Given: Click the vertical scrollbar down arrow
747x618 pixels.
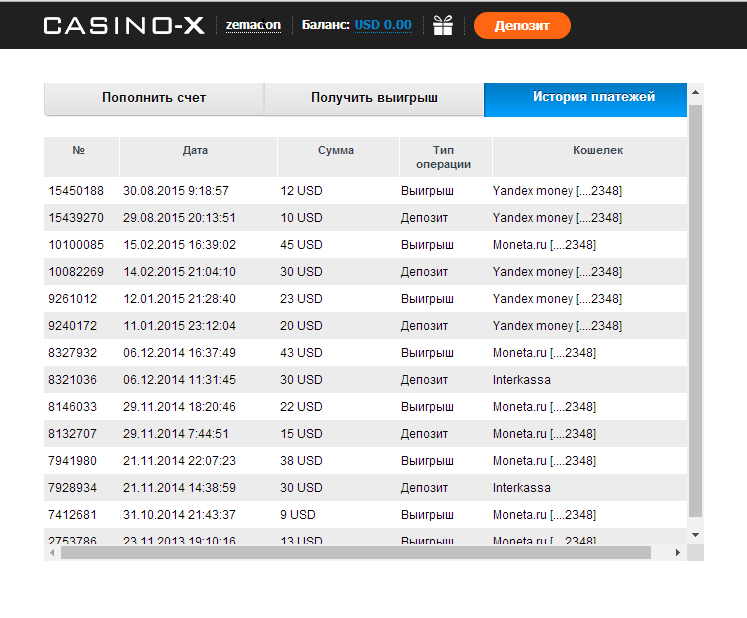Looking at the screenshot, I should [695, 535].
